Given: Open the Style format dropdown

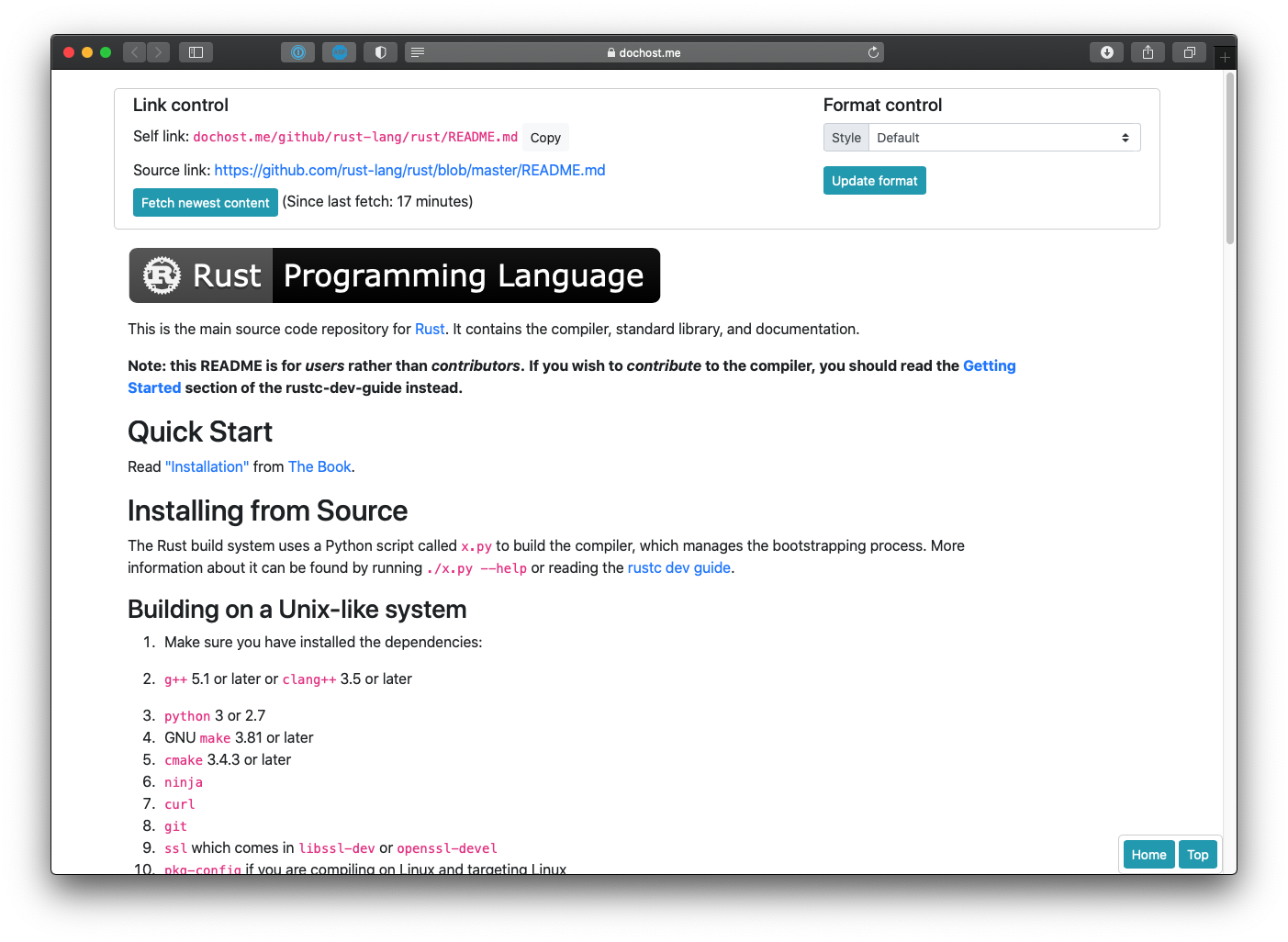Looking at the screenshot, I should [x=1004, y=138].
